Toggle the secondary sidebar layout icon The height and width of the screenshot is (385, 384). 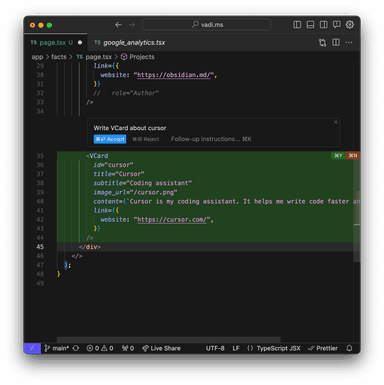[x=323, y=25]
